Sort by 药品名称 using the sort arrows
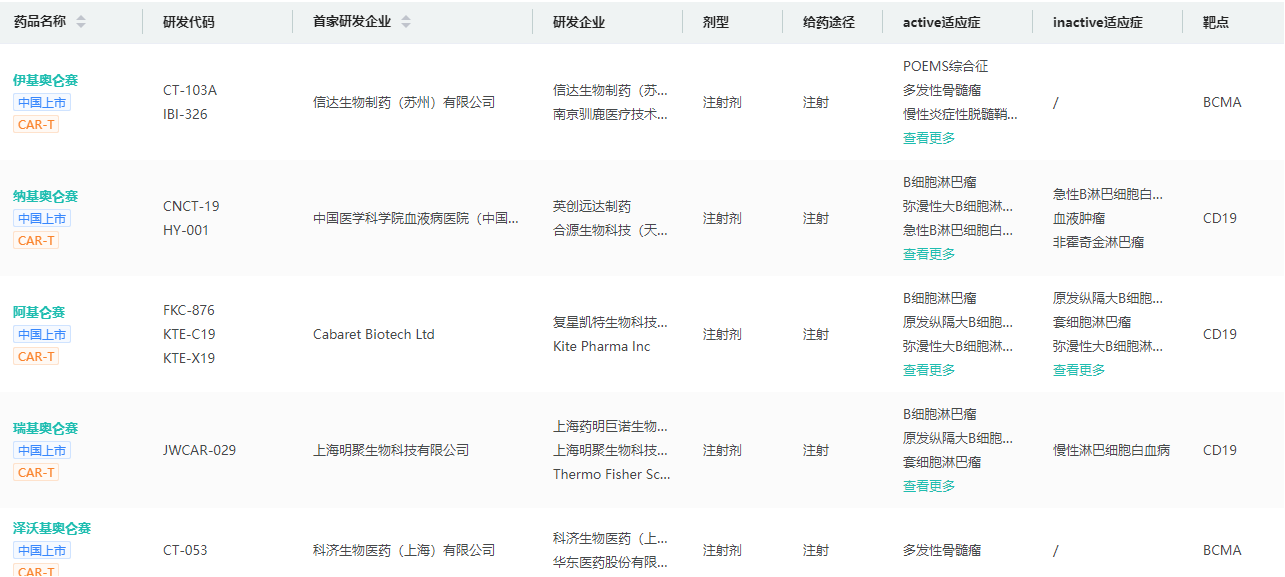This screenshot has height=577, width=1285. tap(81, 22)
